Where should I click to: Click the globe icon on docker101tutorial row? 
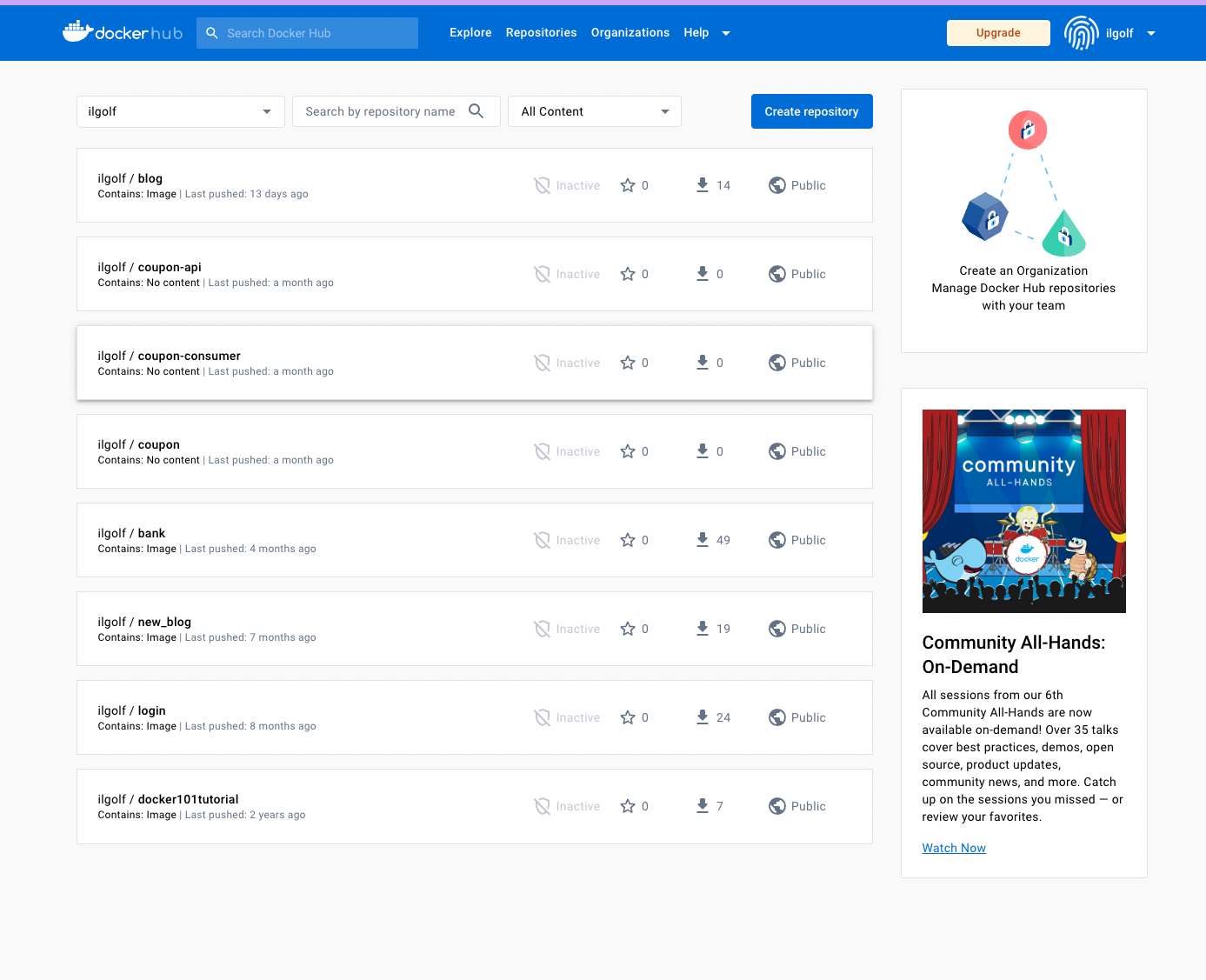777,806
